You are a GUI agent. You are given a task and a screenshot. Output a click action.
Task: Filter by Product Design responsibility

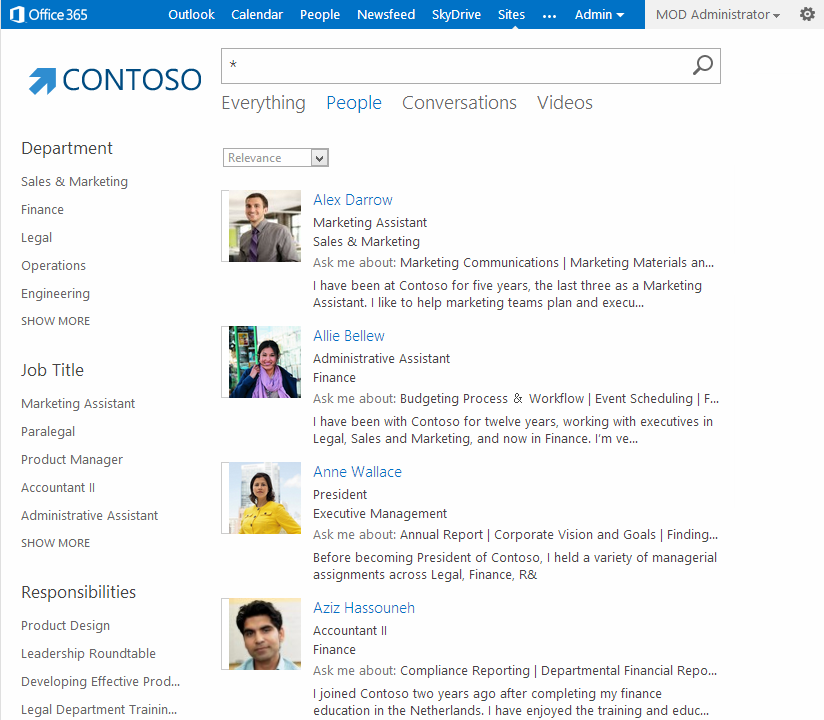pyautogui.click(x=65, y=625)
